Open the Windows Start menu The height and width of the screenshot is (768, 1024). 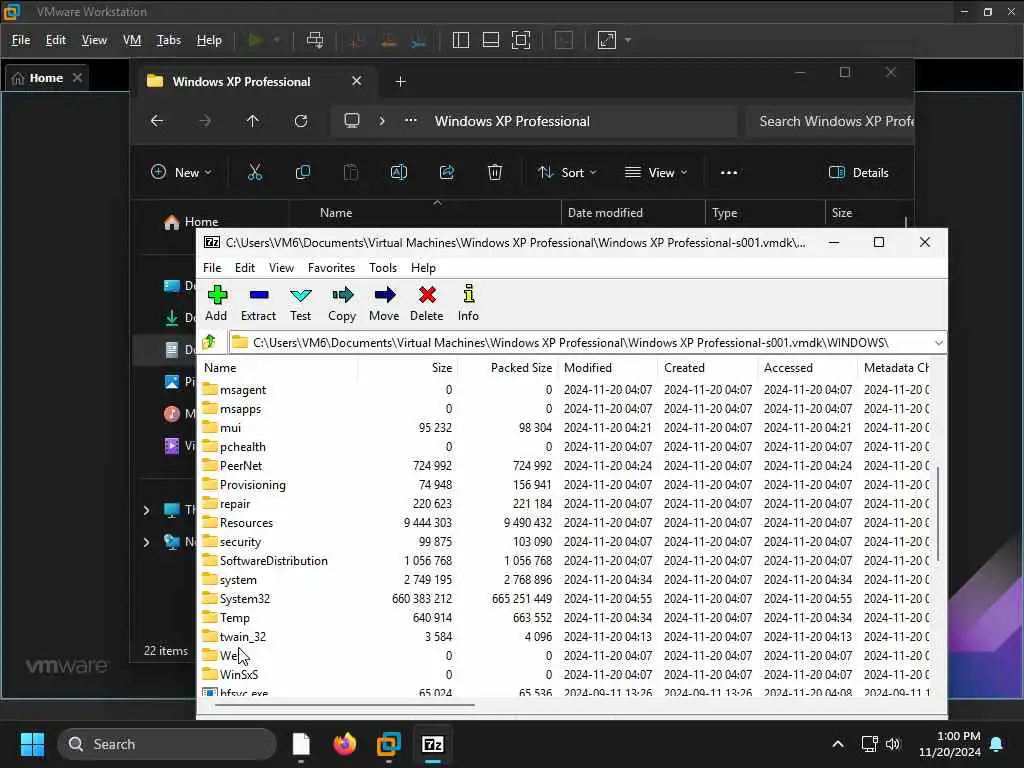pos(32,744)
